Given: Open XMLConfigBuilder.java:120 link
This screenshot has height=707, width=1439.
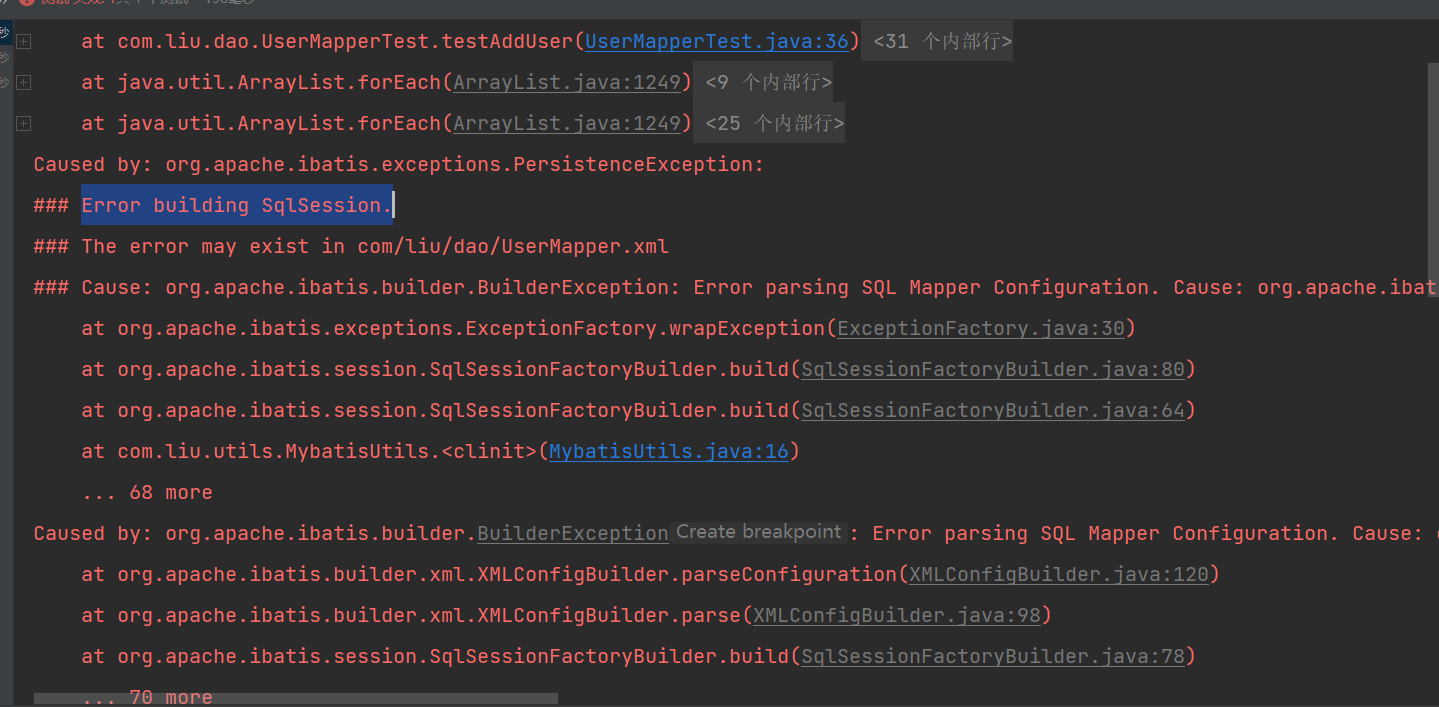Looking at the screenshot, I should tap(1059, 574).
